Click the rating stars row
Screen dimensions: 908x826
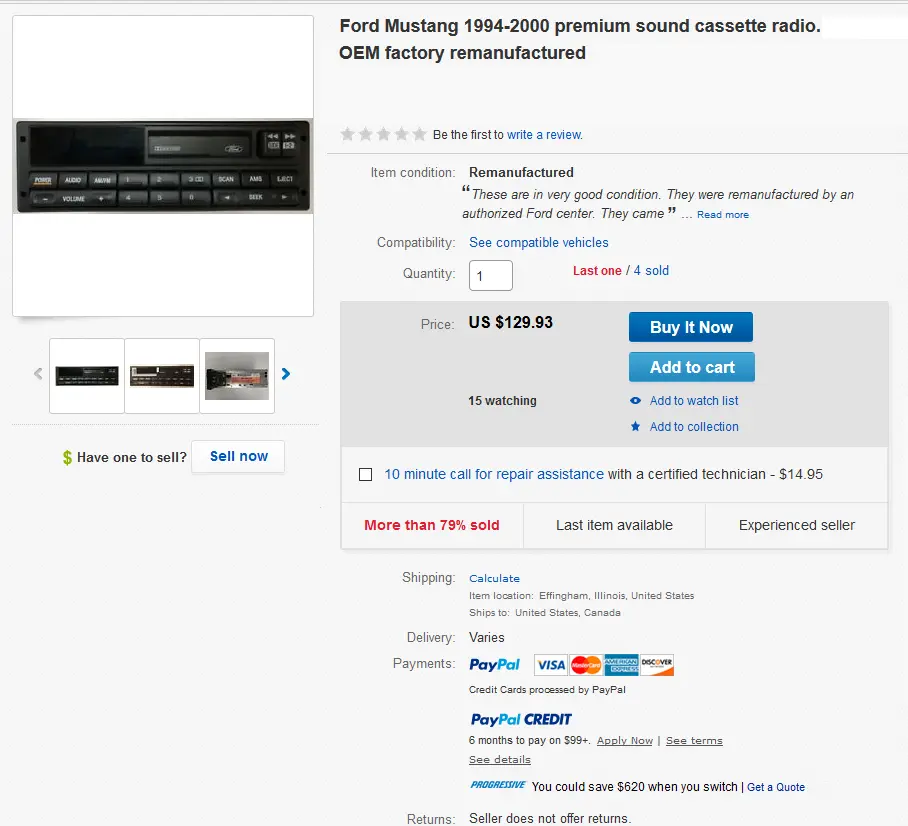[383, 134]
